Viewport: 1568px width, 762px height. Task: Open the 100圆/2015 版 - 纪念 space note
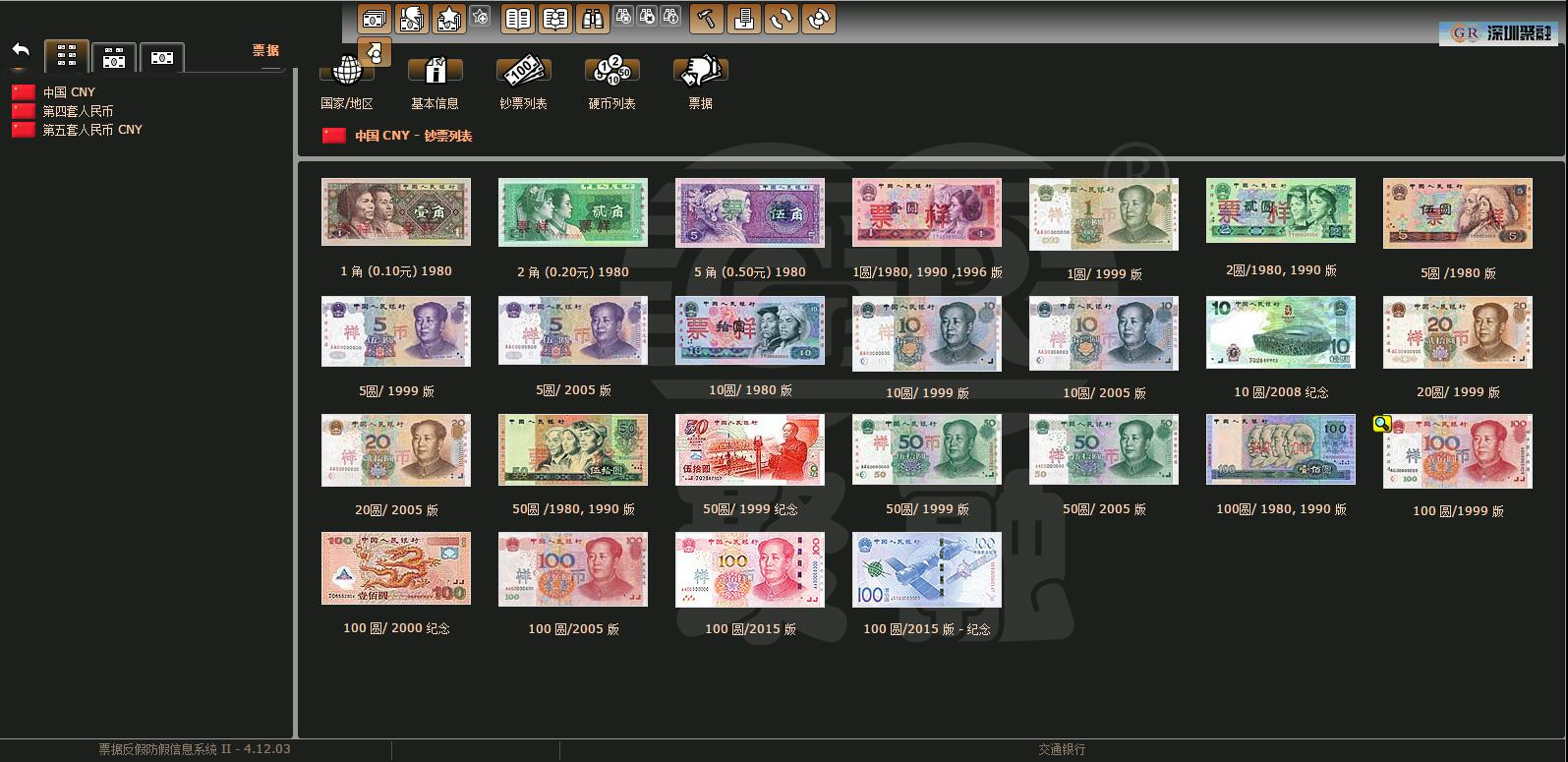(x=927, y=569)
